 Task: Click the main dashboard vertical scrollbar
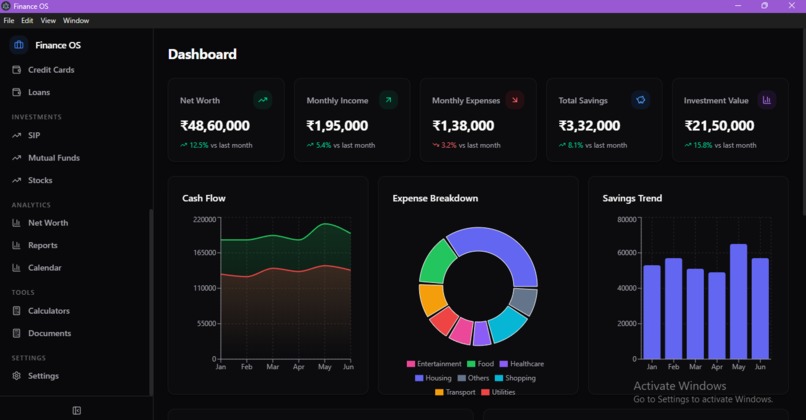tap(803, 122)
